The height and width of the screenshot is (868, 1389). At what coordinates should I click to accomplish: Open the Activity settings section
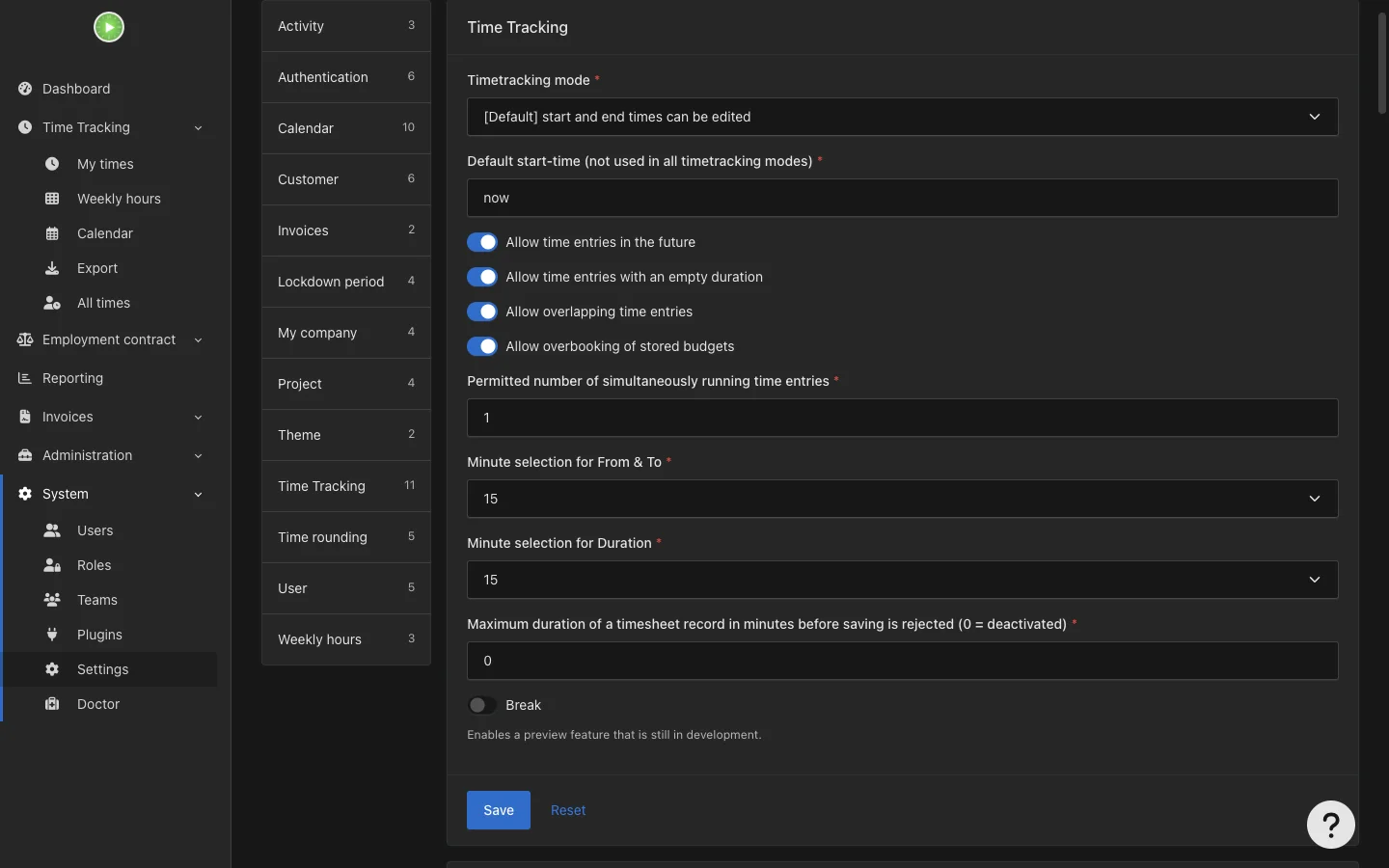(346, 26)
